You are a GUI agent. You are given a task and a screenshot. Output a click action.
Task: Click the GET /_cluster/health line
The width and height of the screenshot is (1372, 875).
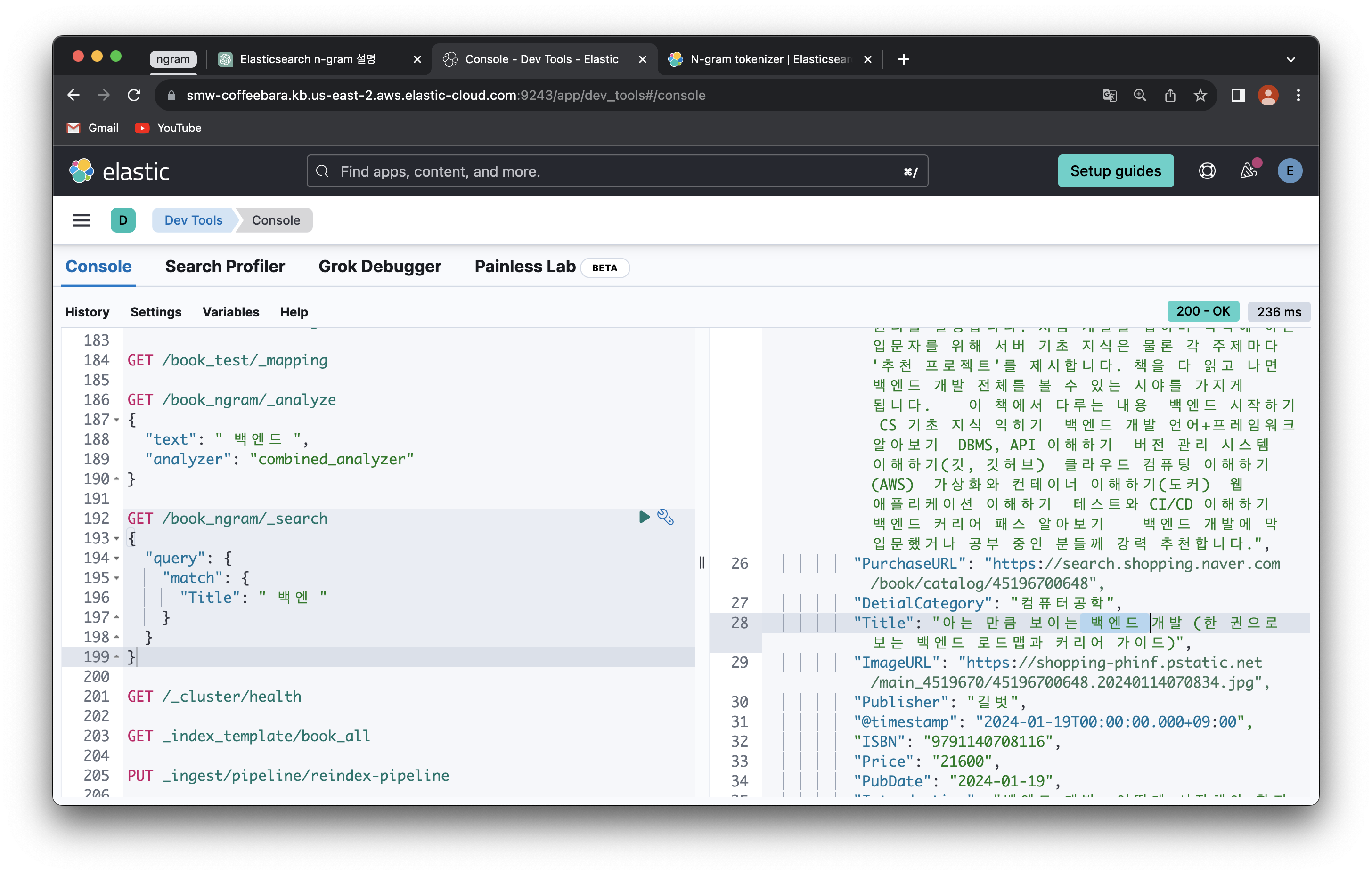(214, 697)
